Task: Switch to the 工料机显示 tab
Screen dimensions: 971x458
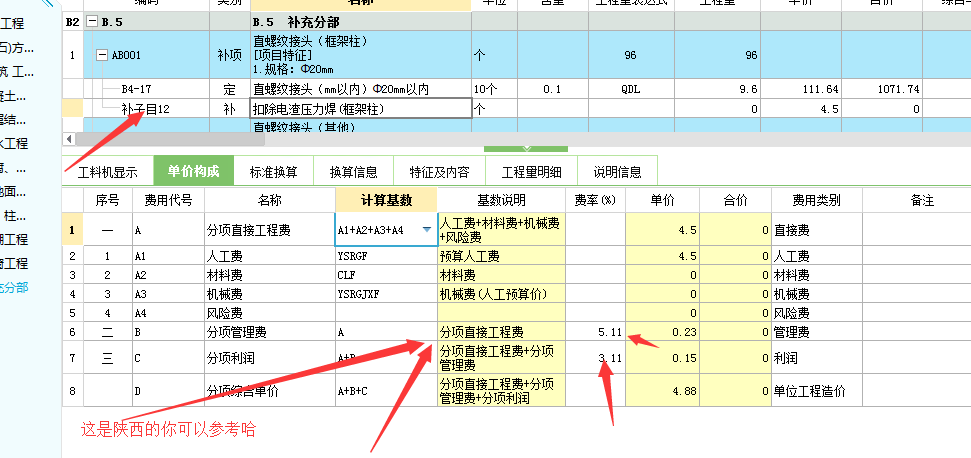Action: 108,171
